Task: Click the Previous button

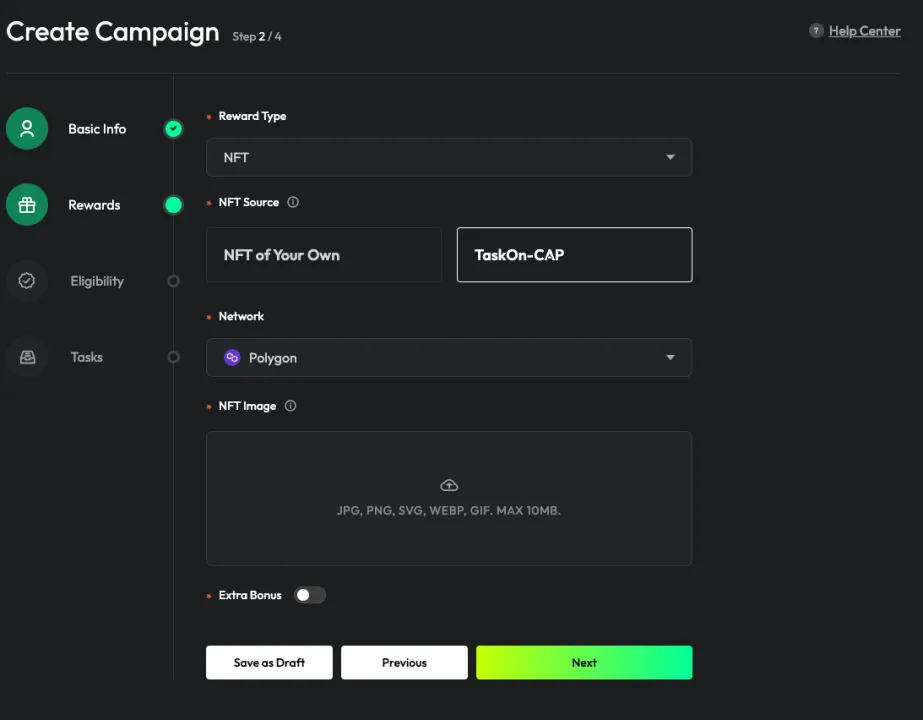Action: [x=404, y=662]
